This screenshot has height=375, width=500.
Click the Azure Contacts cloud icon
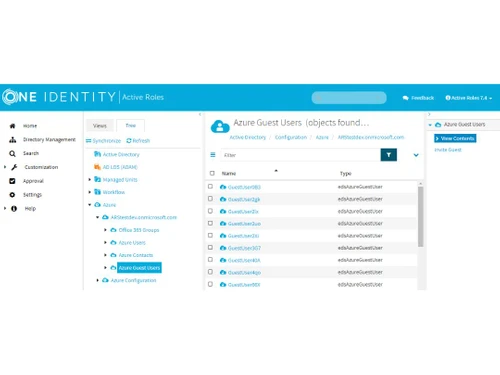[x=113, y=255]
